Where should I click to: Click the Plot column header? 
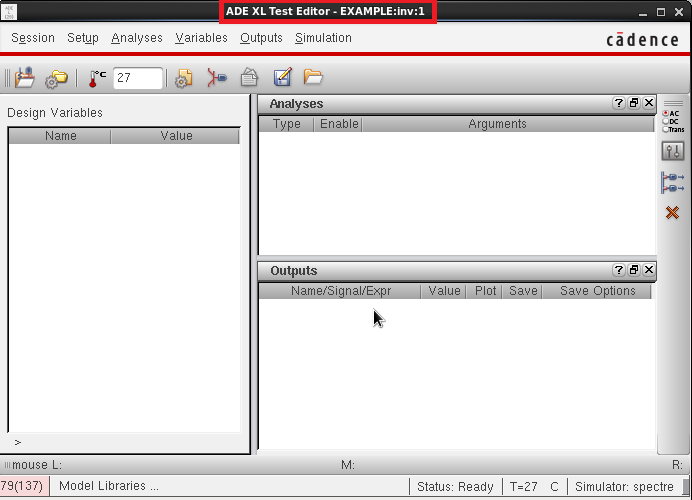click(485, 291)
